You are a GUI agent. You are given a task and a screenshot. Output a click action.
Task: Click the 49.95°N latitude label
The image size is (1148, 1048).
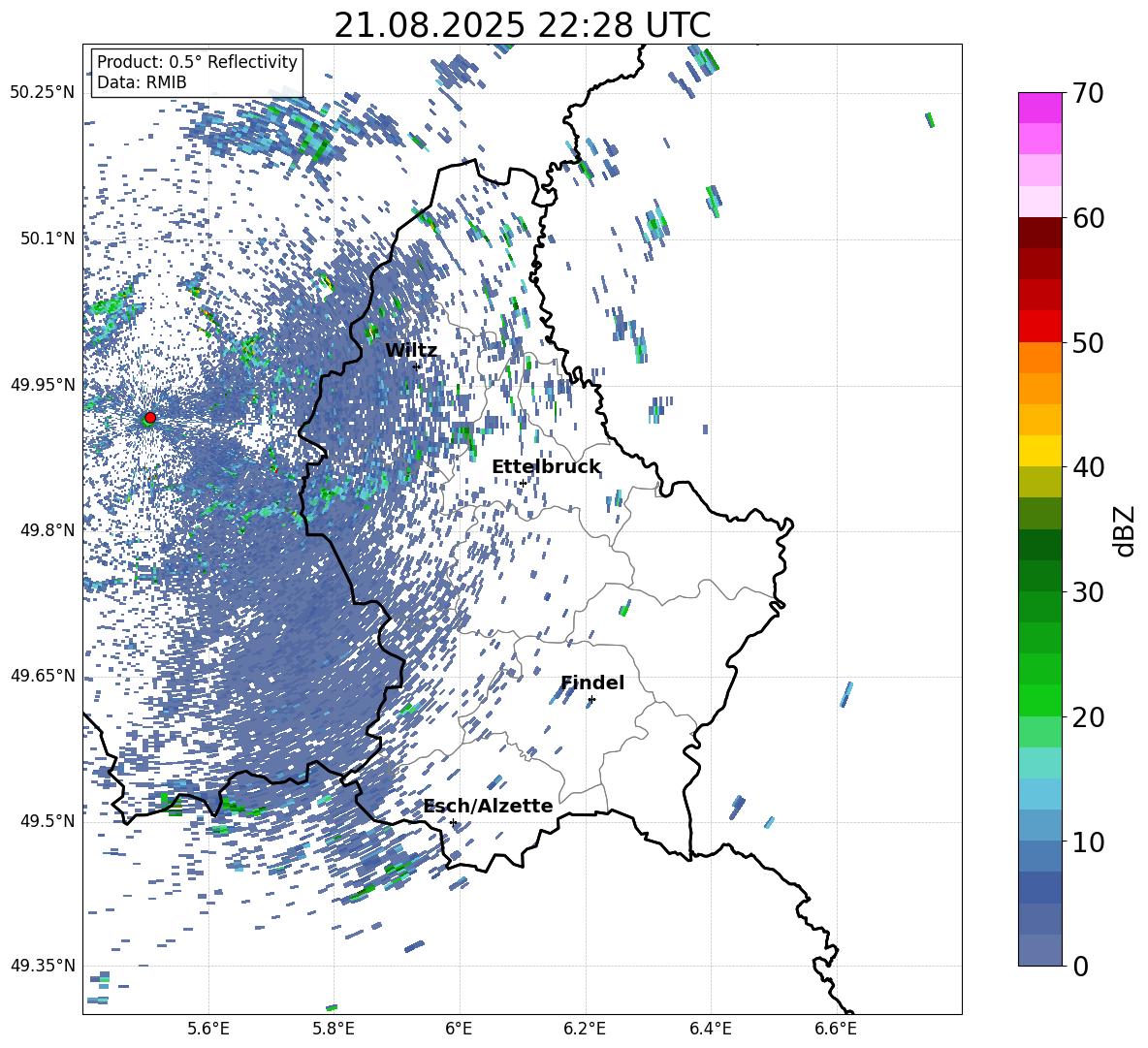tap(43, 385)
